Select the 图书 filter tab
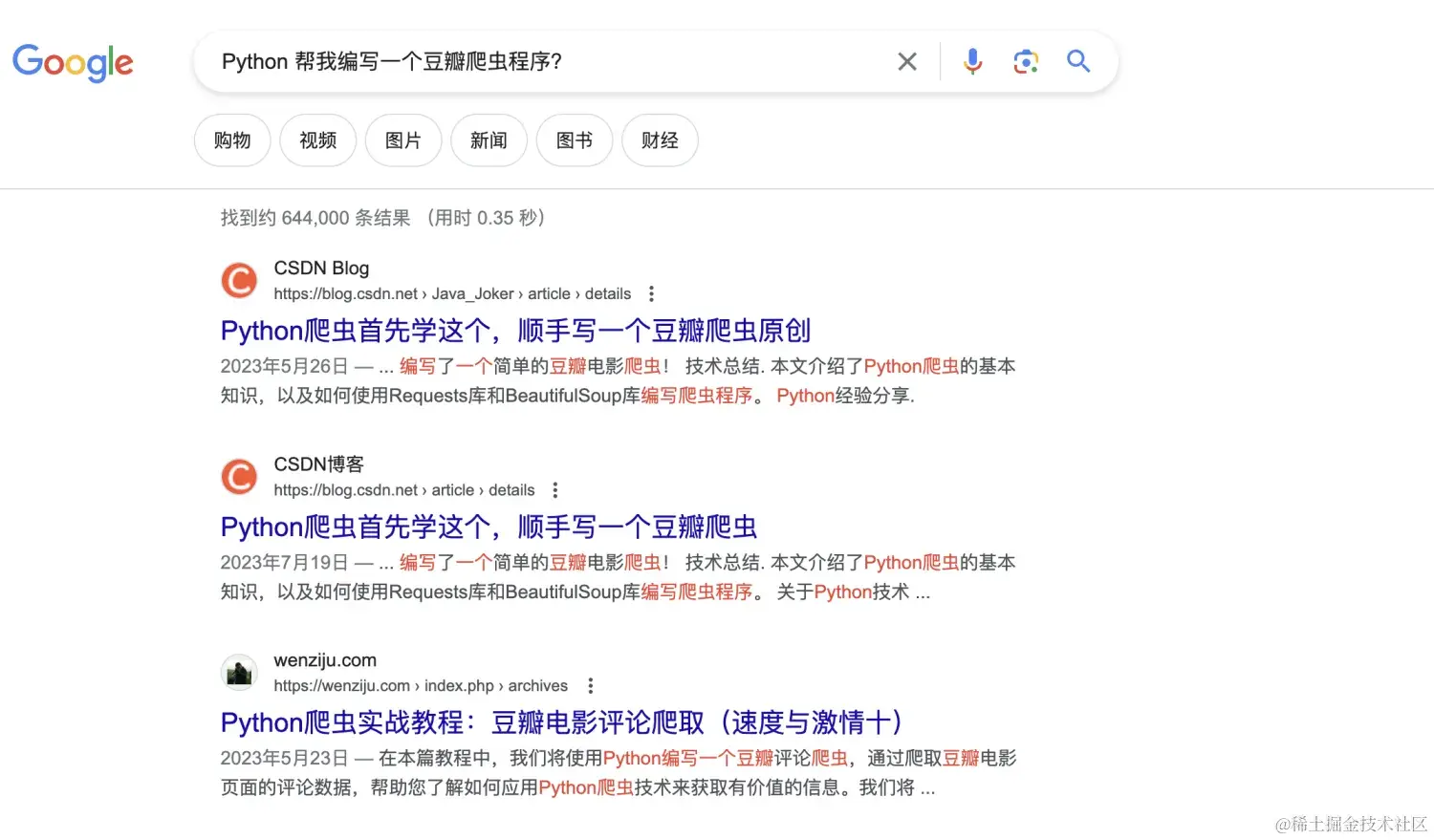The height and width of the screenshot is (840, 1434). (575, 140)
